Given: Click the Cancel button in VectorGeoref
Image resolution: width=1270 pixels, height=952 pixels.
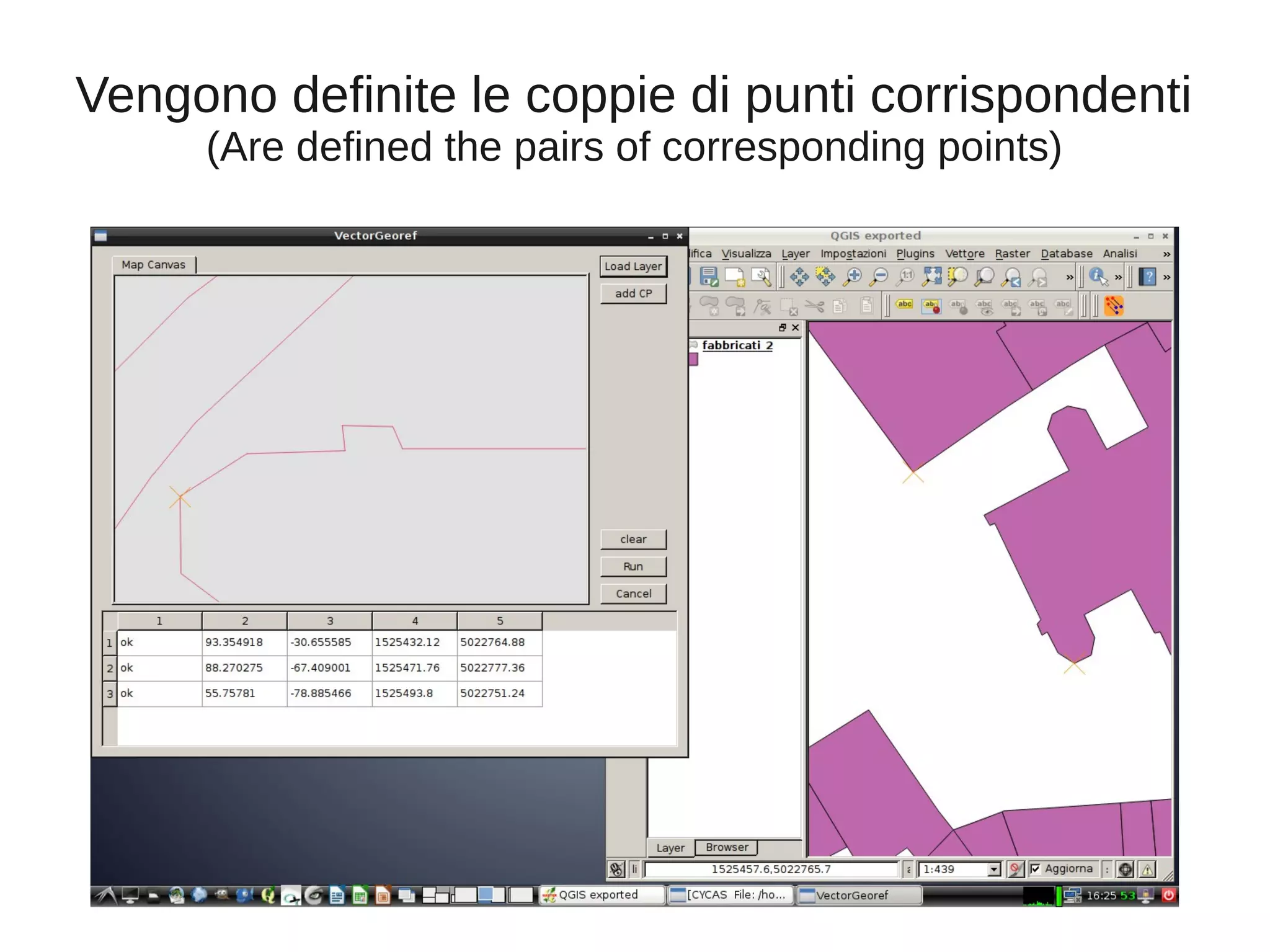Looking at the screenshot, I should [633, 594].
